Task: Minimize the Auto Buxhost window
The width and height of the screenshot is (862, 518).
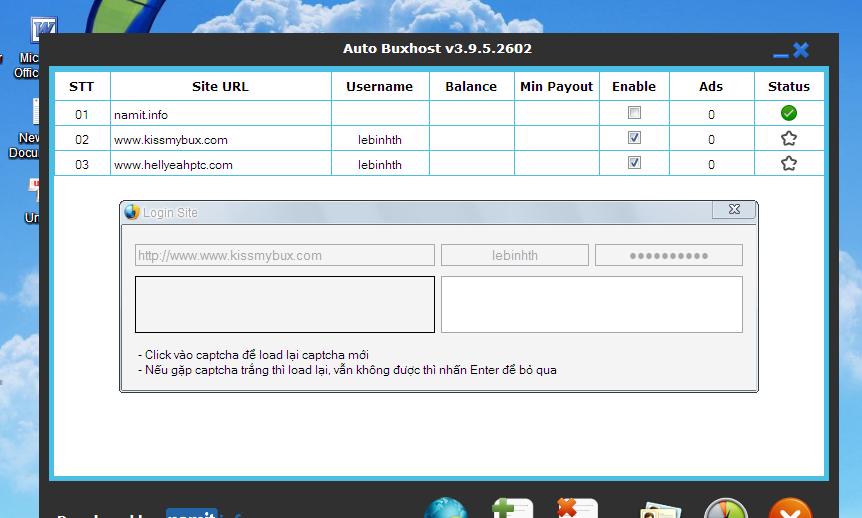Action: click(x=780, y=55)
